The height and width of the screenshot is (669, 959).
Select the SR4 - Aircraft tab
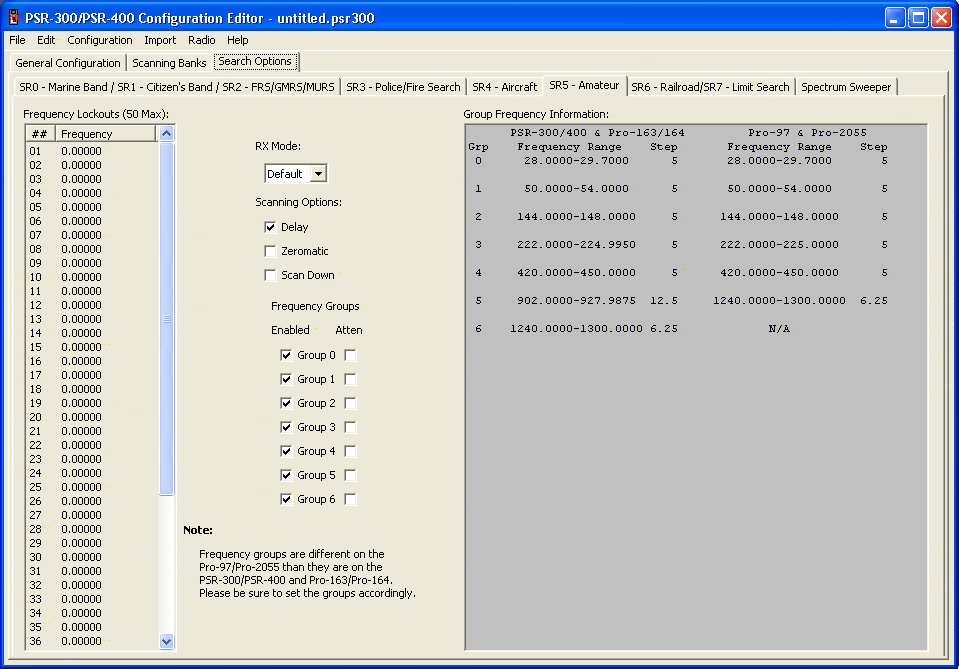(504, 87)
